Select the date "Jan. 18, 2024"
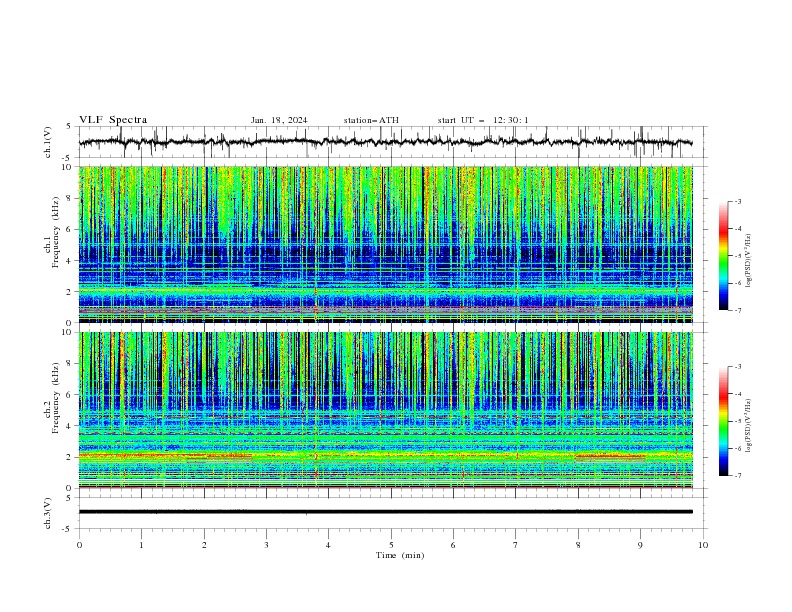 click(x=279, y=120)
